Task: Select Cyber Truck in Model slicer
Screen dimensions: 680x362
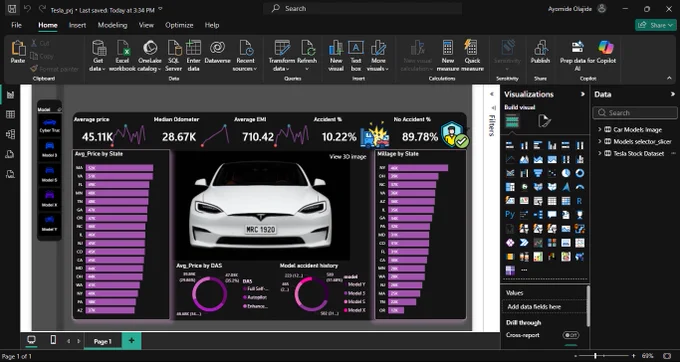Action: click(49, 125)
